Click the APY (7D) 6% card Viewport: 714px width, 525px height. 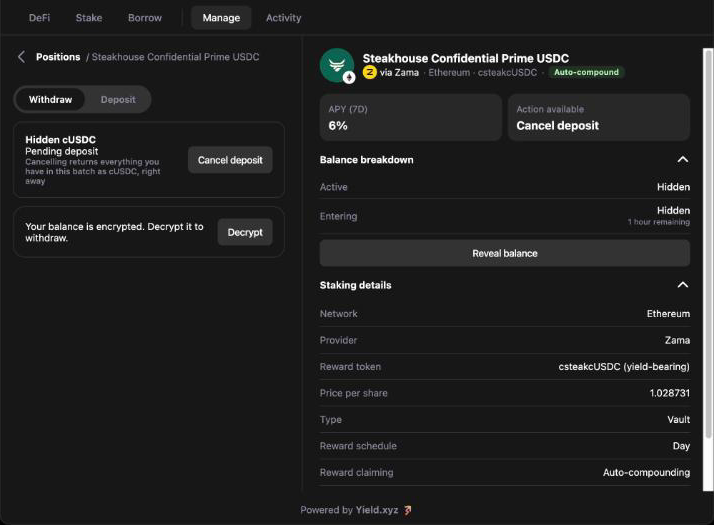click(x=410, y=117)
